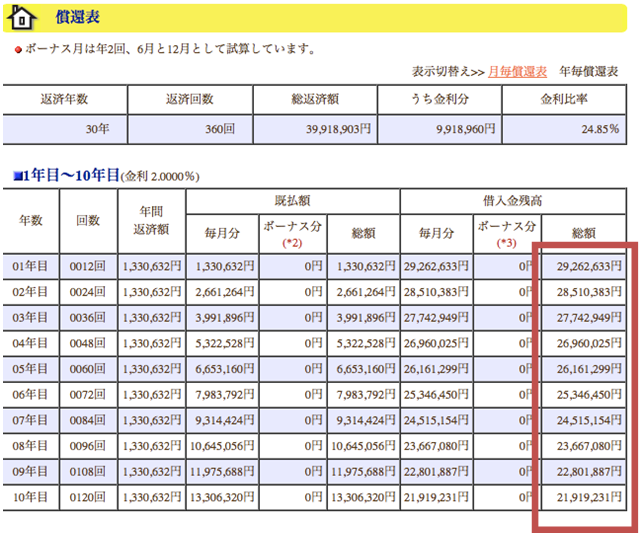
Task: Click the (*2) footnote under 既払額 ボーナス分
Action: 292,242
